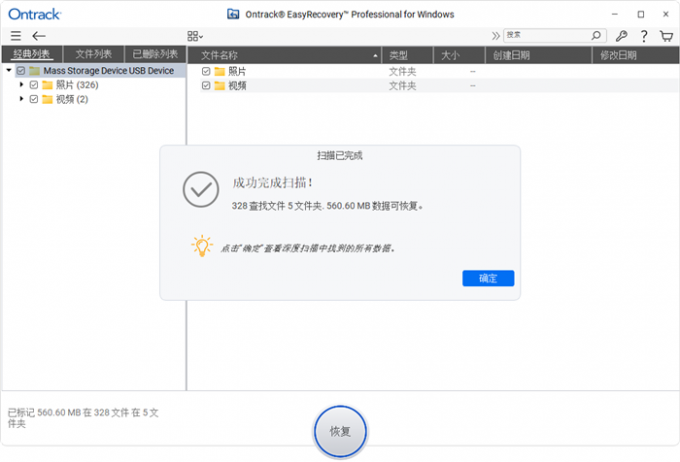The height and width of the screenshot is (462, 680).
Task: Sort by the 类型 column header
Action: [x=408, y=55]
